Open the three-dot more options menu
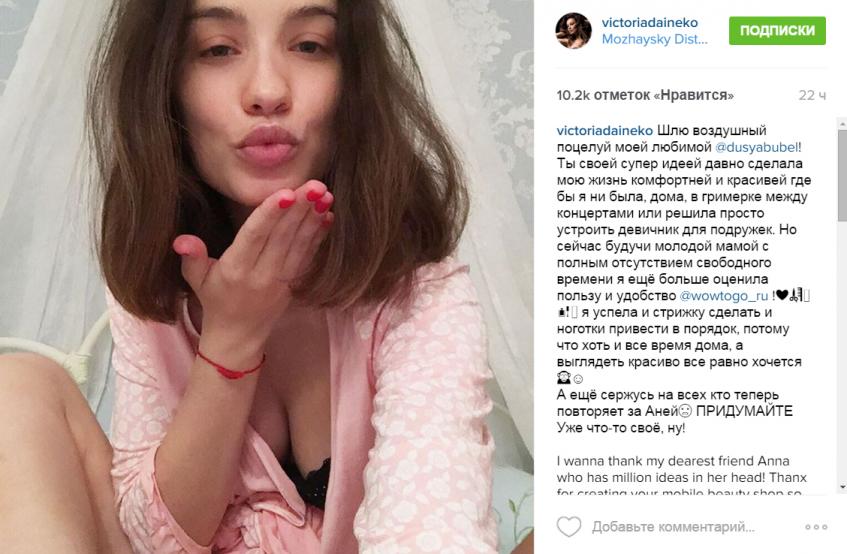Viewport: 847px width, 554px height. [x=816, y=527]
